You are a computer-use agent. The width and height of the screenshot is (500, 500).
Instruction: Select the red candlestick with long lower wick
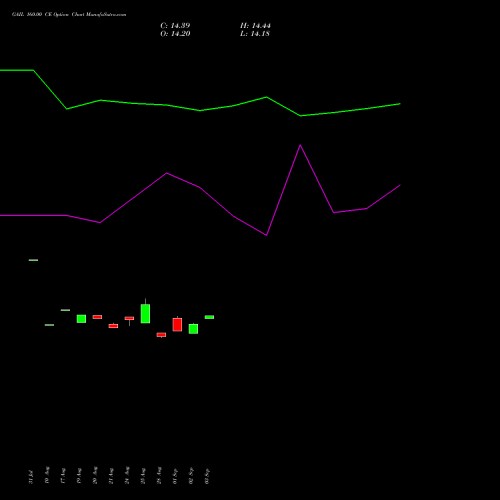tap(129, 319)
